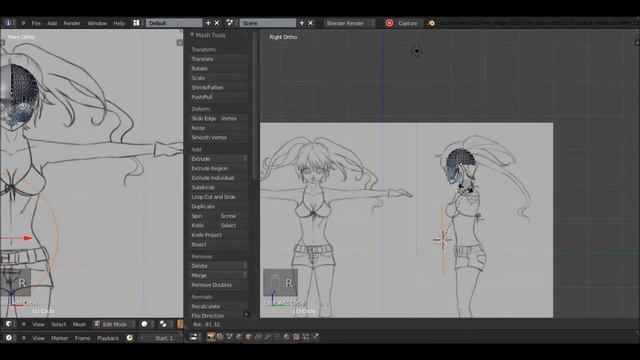This screenshot has height=360, width=640.
Task: Collapse the Mesh Tools panel
Action: click(x=192, y=35)
